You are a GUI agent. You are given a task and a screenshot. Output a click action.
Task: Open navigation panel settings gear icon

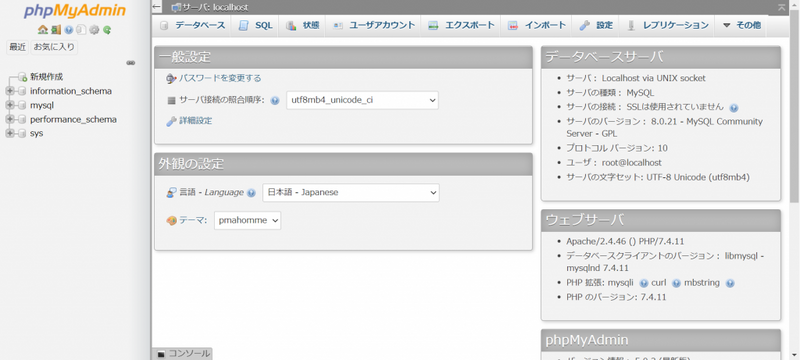click(x=94, y=30)
